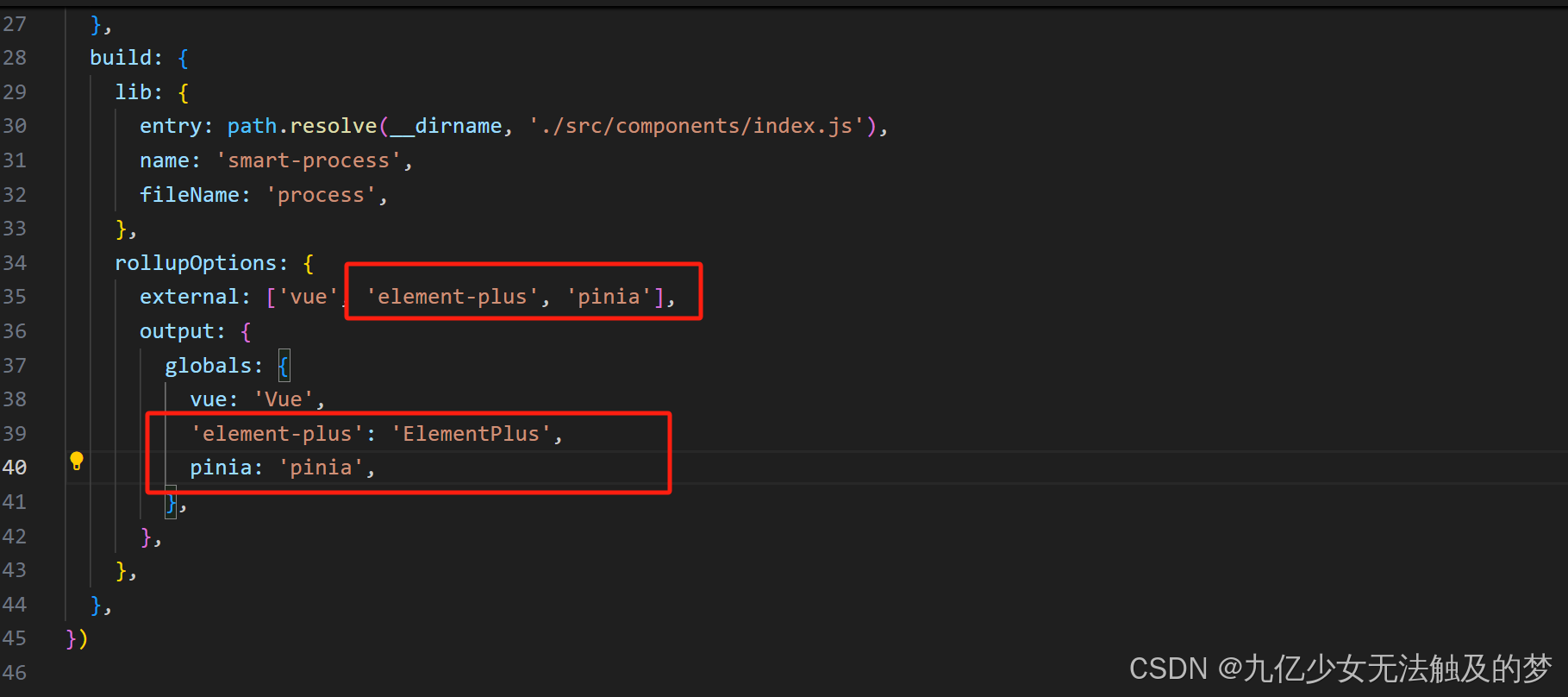The image size is (1568, 697).
Task: Click highlighted closing brace on line 41
Action: coord(171,502)
